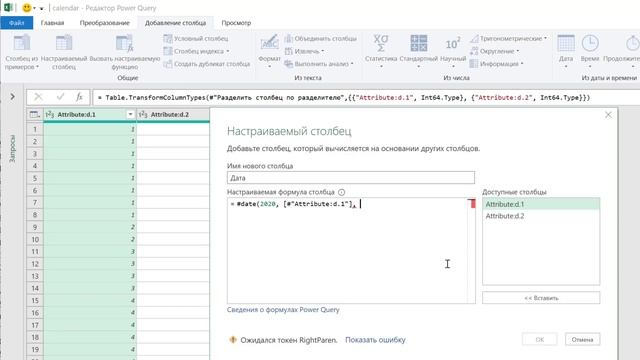Click the Column From Examples icon
The width and height of the screenshot is (640, 360).
pyautogui.click(x=22, y=43)
